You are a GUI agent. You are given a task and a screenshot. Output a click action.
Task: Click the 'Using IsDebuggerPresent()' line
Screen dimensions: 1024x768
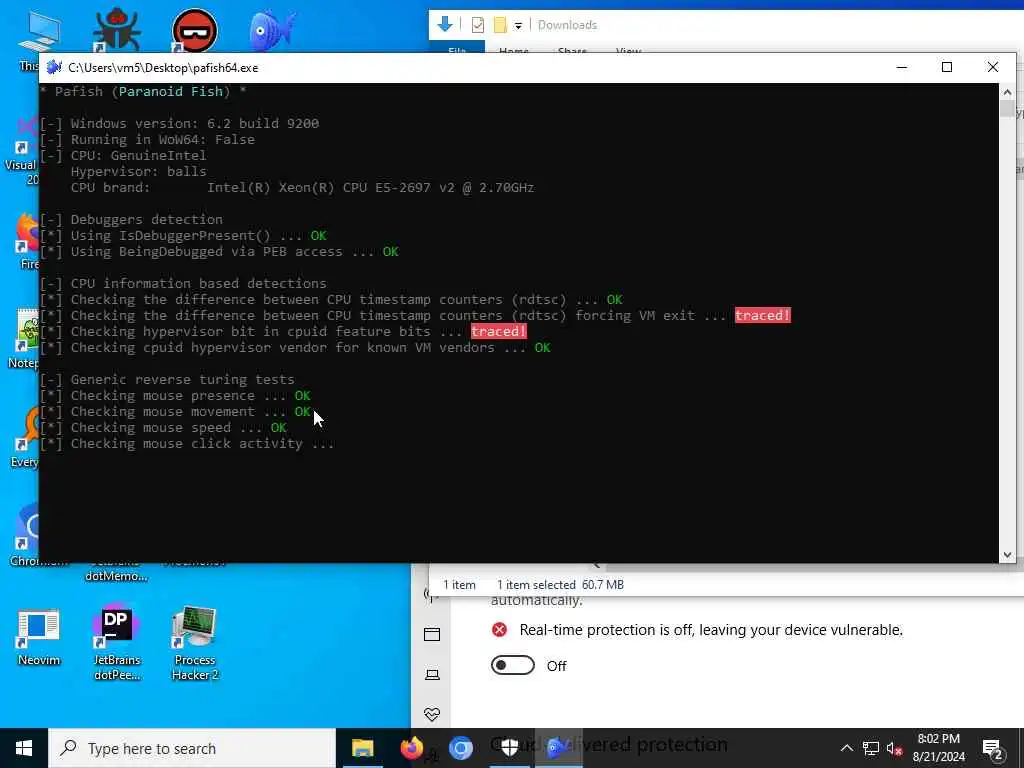[183, 236]
